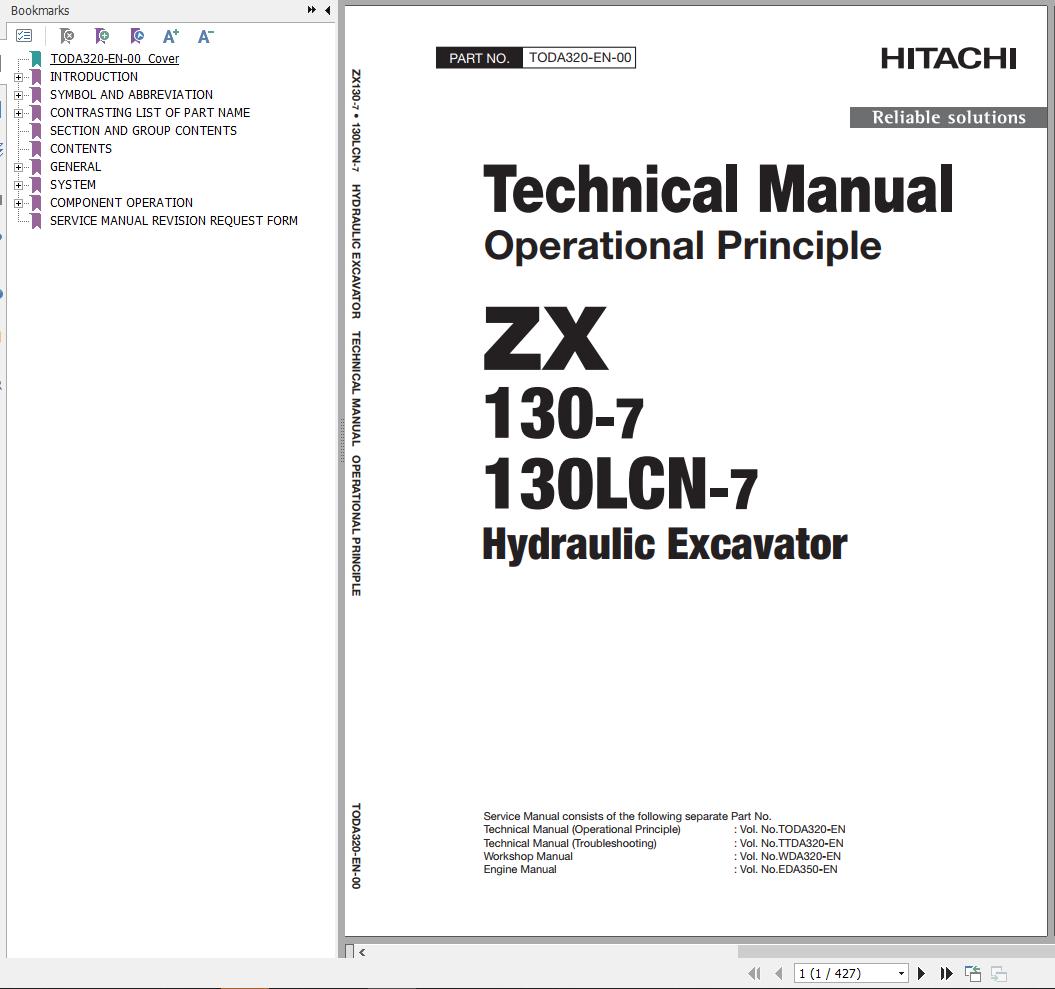Open the INTRODUCTION bookmark
Viewport: 1055px width, 989px height.
click(94, 77)
